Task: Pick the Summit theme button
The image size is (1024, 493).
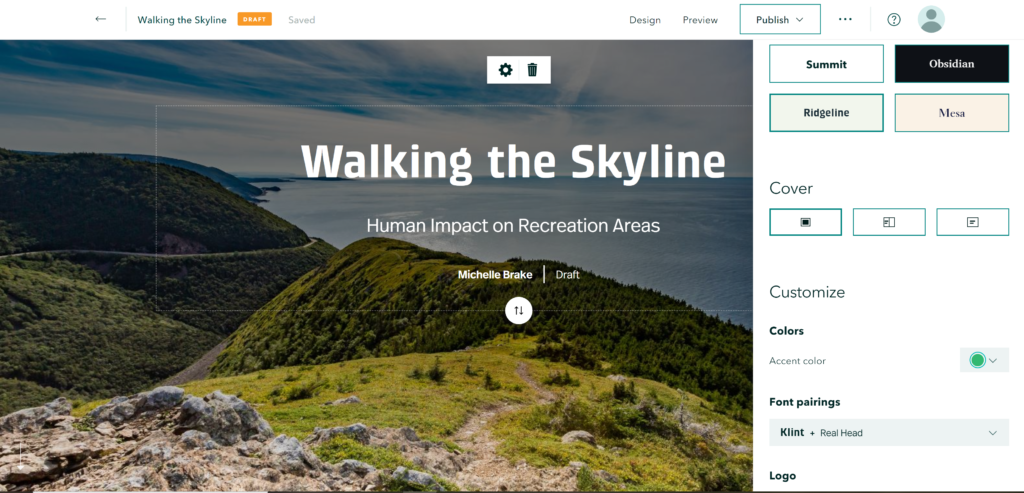Action: tap(826, 64)
